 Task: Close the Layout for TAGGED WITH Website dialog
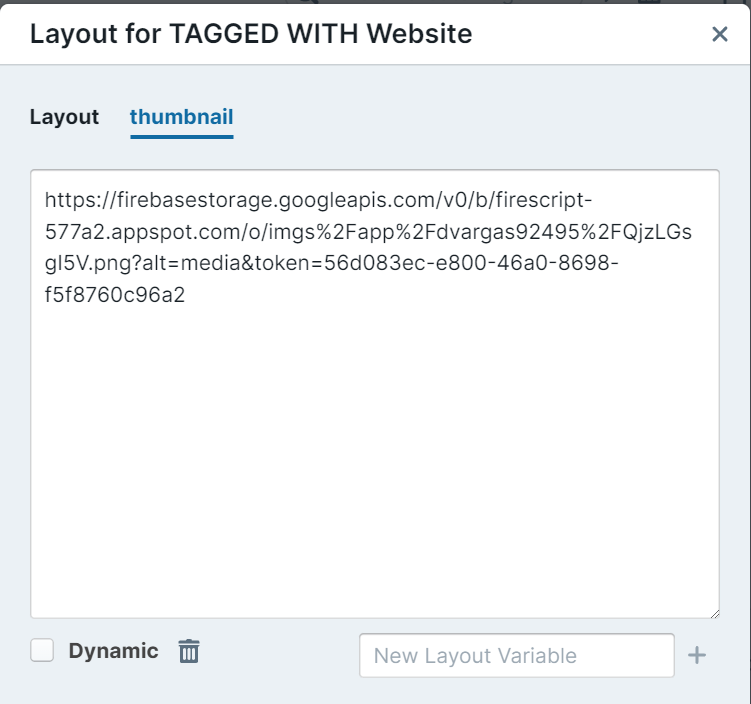tap(719, 34)
